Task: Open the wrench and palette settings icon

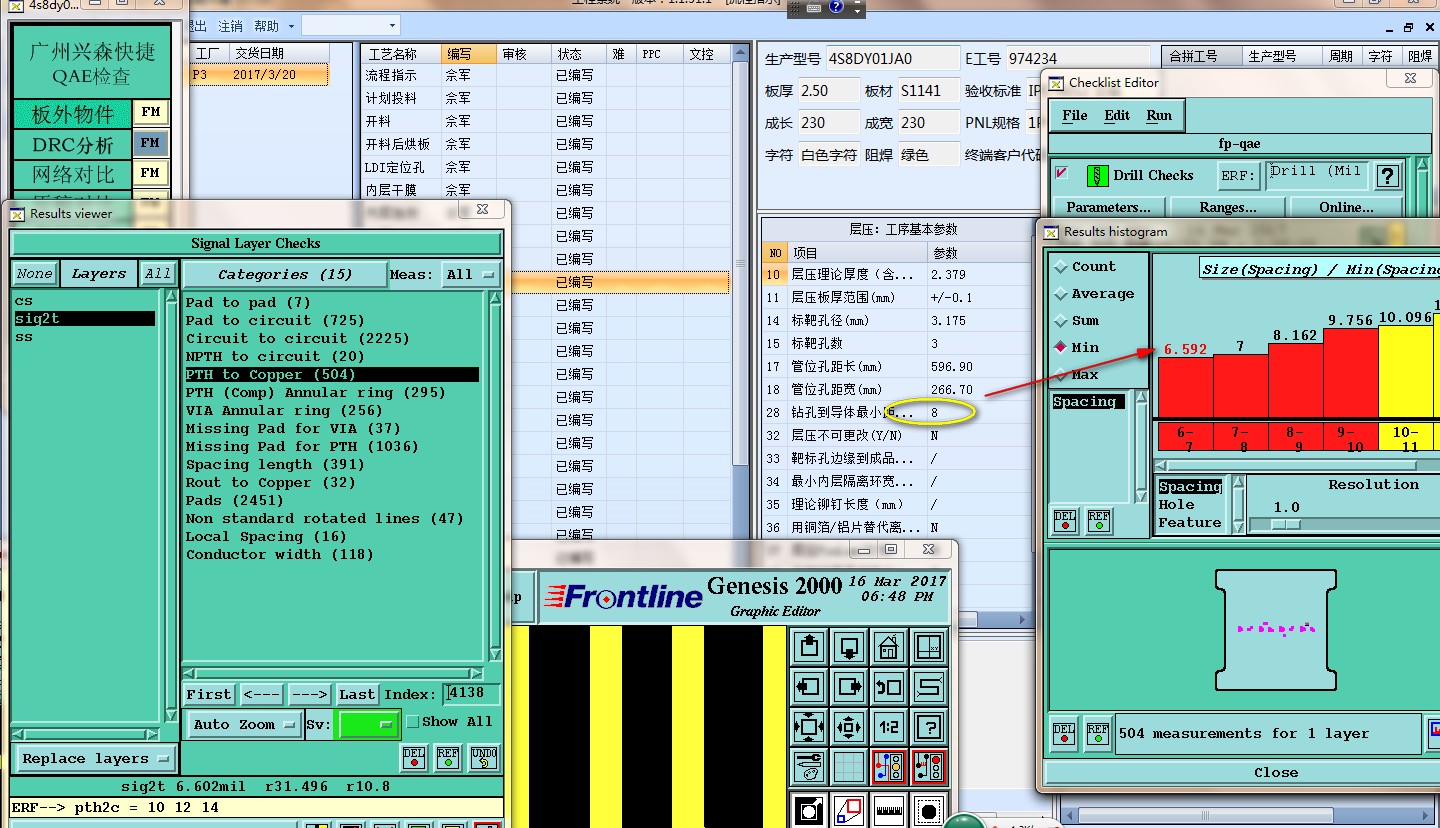Action: click(808, 767)
